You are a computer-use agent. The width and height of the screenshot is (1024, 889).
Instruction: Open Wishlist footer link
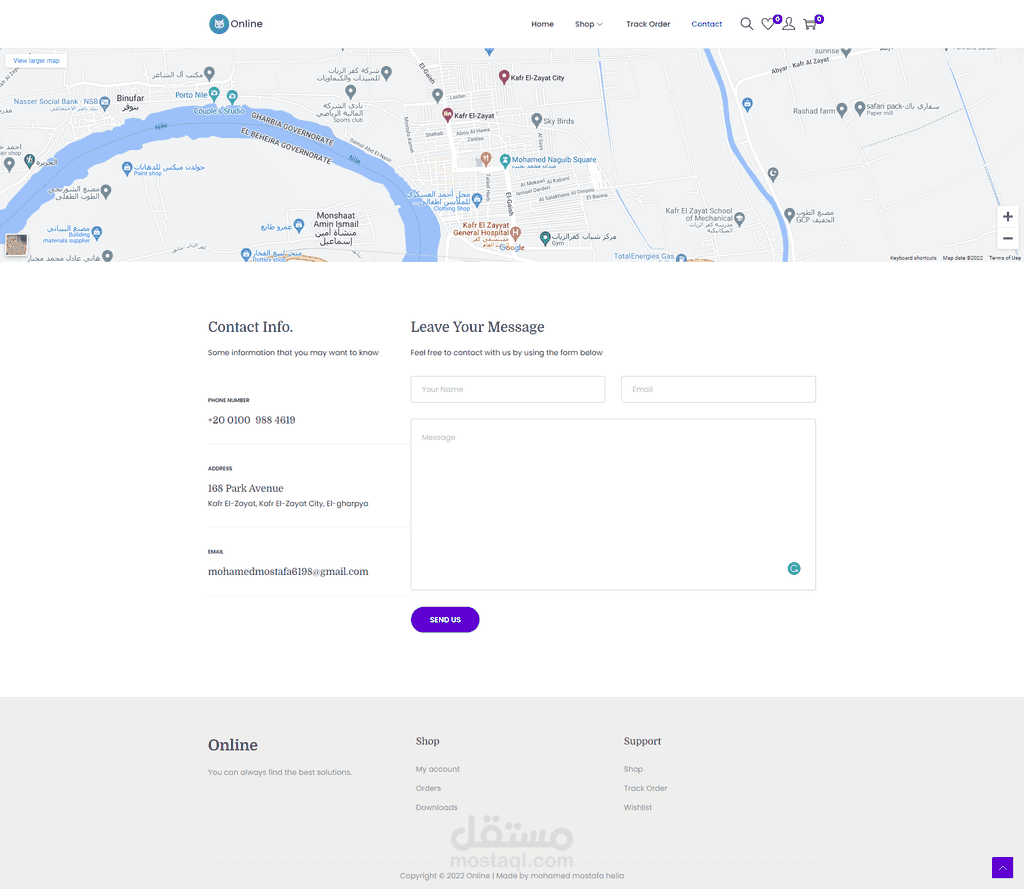(638, 807)
